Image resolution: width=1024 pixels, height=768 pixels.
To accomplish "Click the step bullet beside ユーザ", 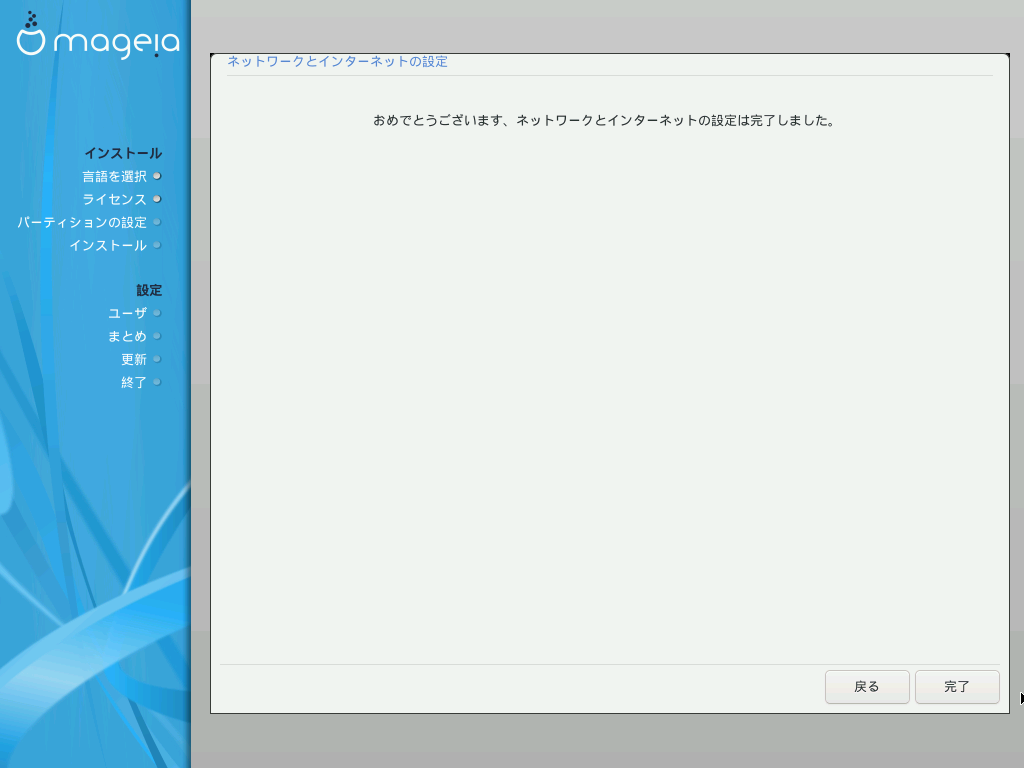I will [x=157, y=313].
